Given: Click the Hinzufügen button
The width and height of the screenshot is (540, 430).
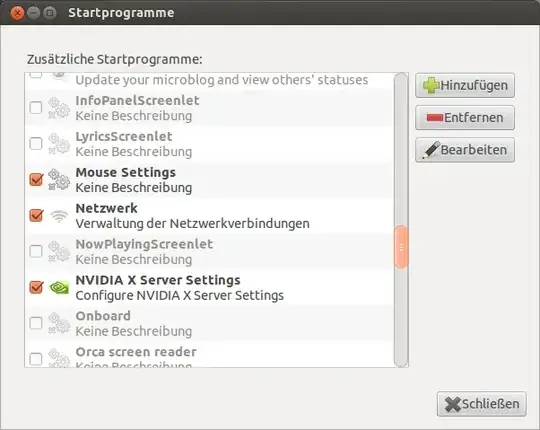Looking at the screenshot, I should point(465,85).
